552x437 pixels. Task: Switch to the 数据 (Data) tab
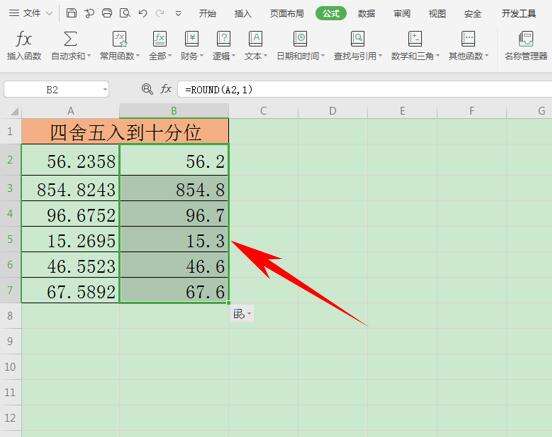[x=366, y=14]
